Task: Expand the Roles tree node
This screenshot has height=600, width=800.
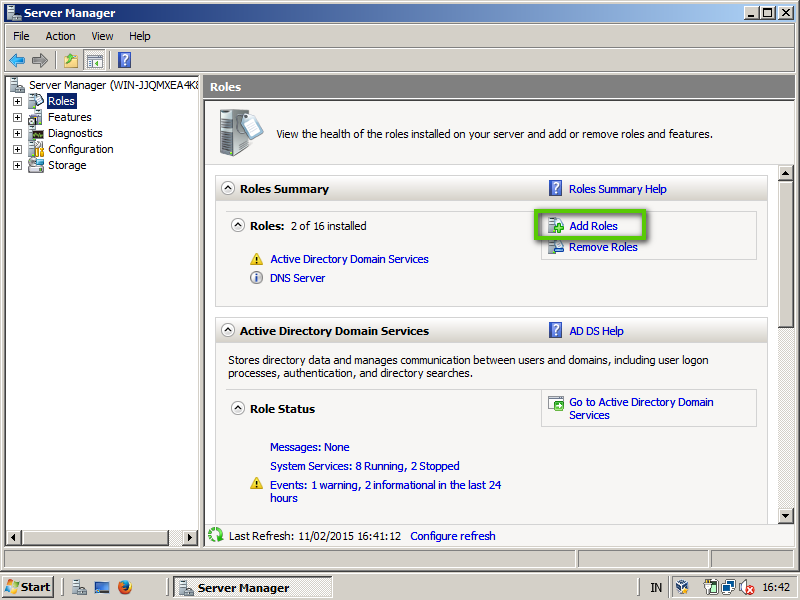Action: click(x=17, y=101)
